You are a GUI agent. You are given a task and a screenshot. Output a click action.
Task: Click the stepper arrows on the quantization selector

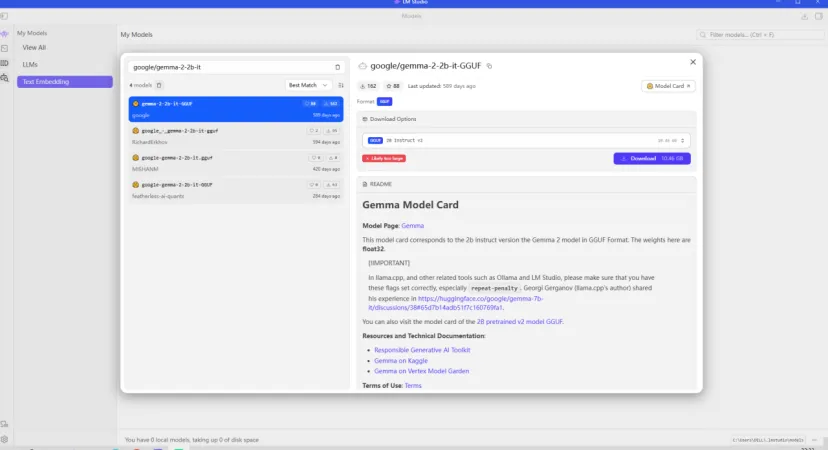[682, 140]
